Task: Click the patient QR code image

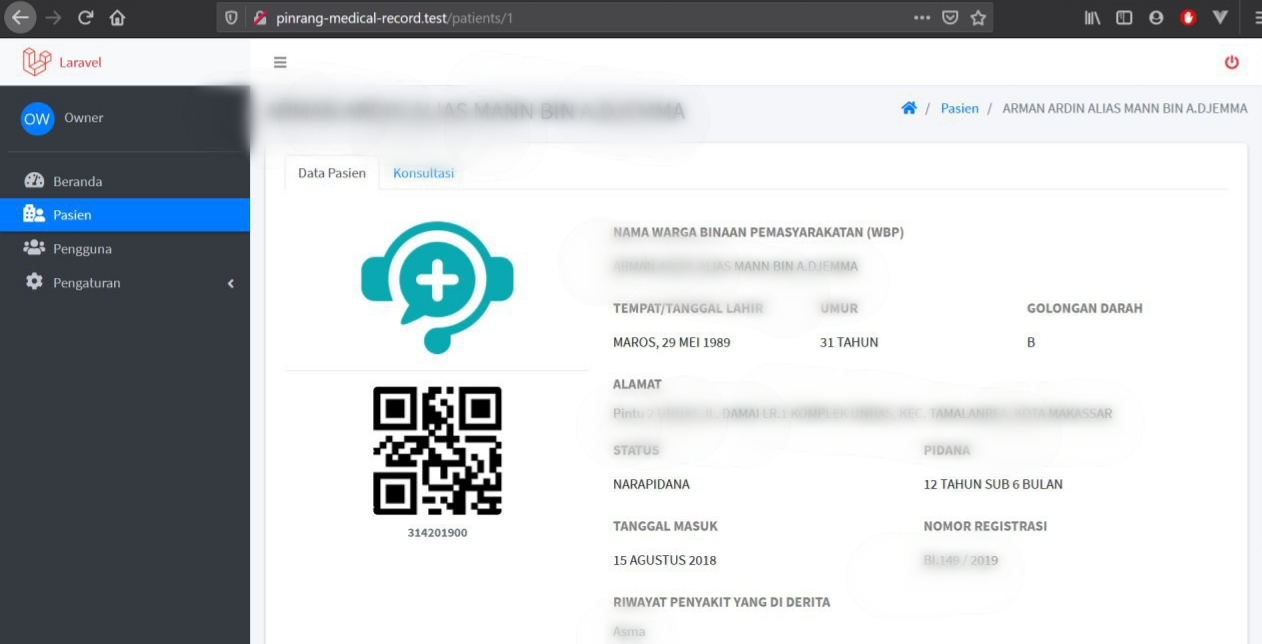Action: coord(437,451)
